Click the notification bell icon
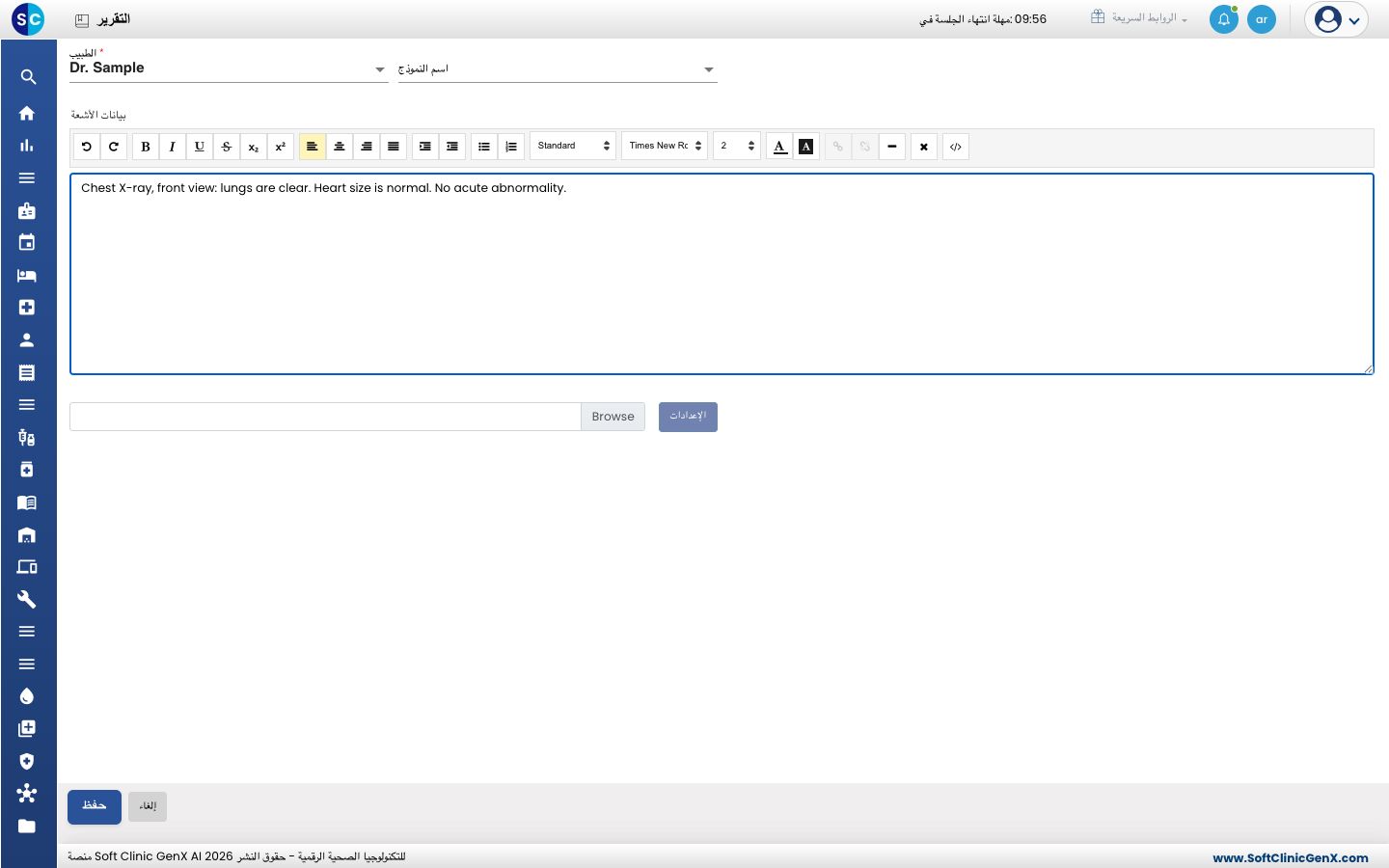Image resolution: width=1389 pixels, height=868 pixels. 1224,19
